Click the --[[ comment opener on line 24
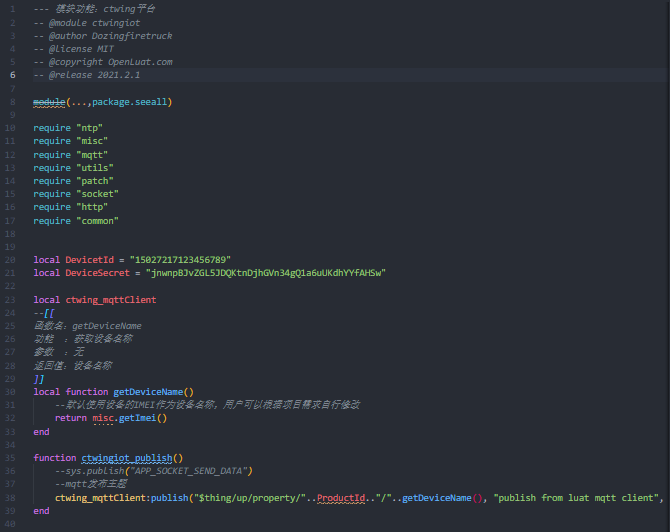670x532 pixels. pos(44,313)
